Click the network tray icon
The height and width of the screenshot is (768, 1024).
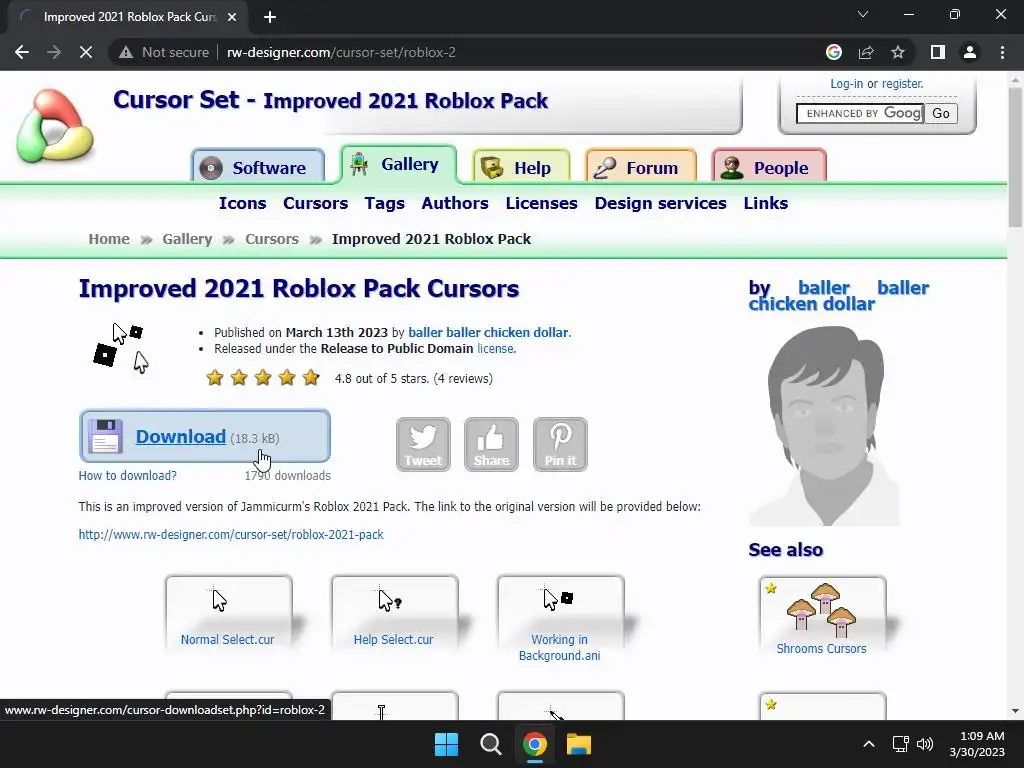[901, 744]
